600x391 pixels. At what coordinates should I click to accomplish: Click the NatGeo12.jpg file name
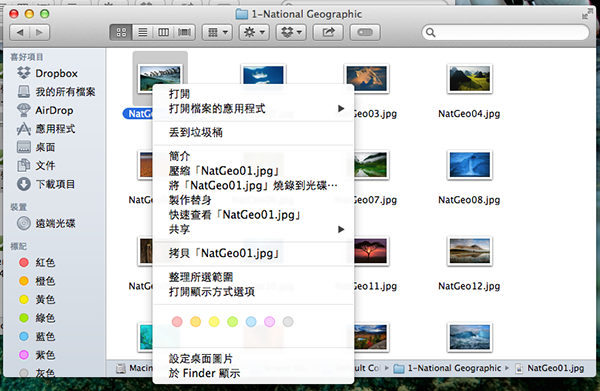(469, 286)
